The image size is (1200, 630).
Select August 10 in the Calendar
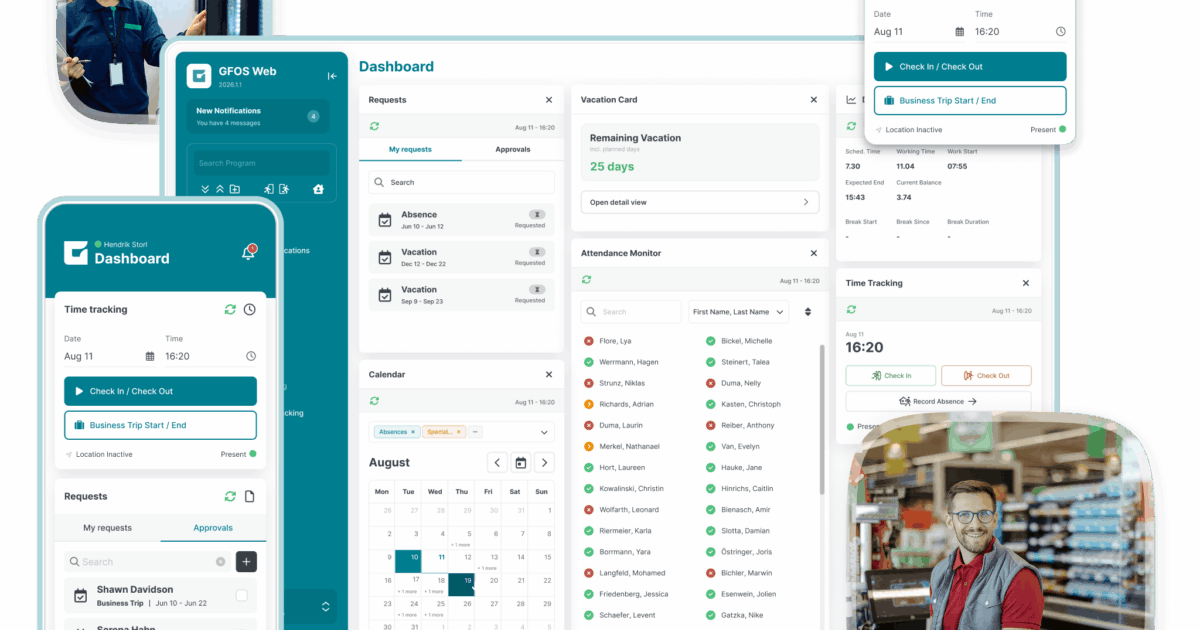click(408, 561)
